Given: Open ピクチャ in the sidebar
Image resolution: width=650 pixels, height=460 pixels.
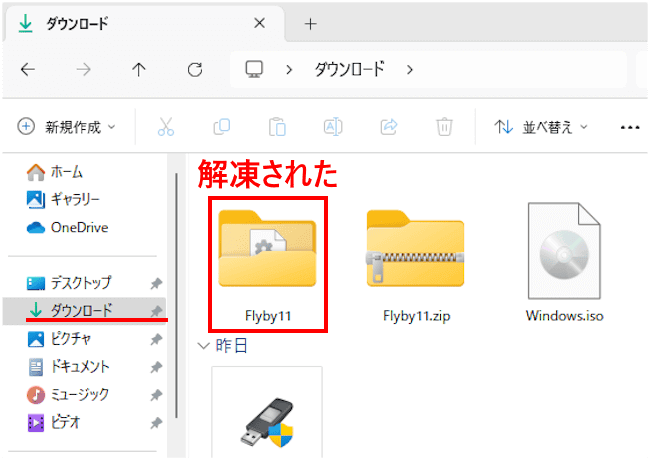Looking at the screenshot, I should point(59,339).
